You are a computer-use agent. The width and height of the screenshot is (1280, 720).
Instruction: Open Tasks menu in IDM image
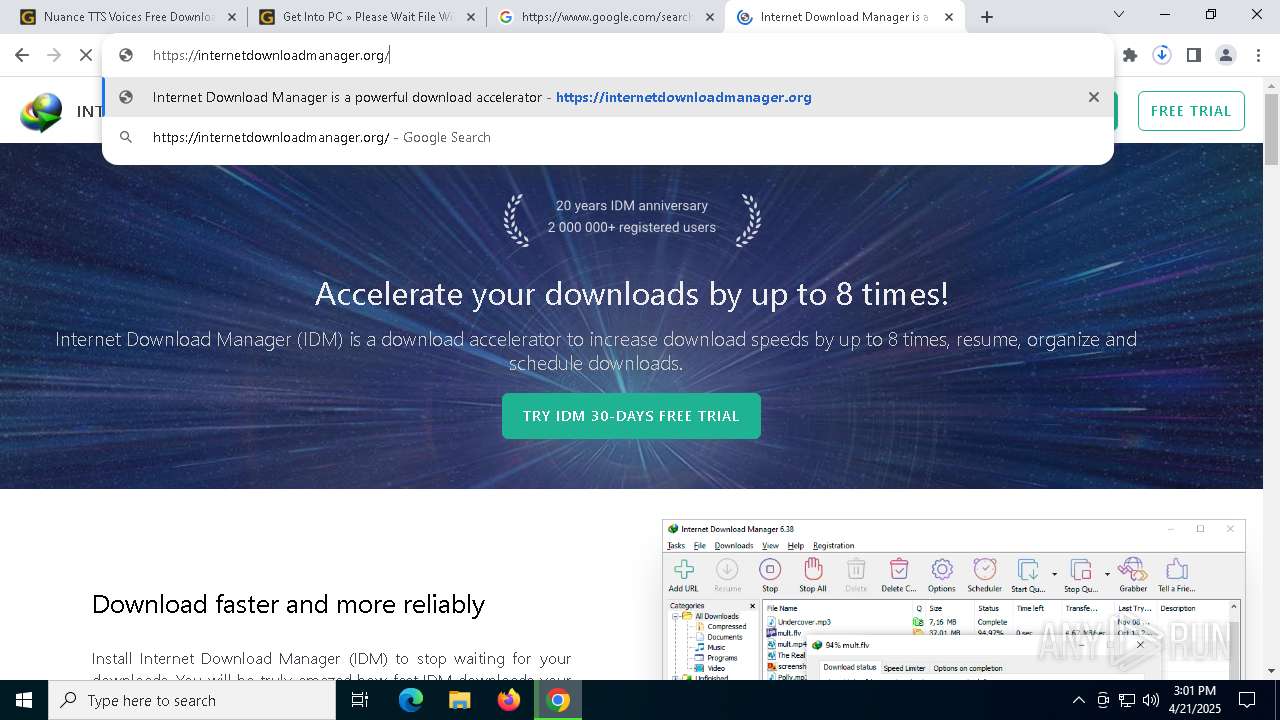coord(676,545)
